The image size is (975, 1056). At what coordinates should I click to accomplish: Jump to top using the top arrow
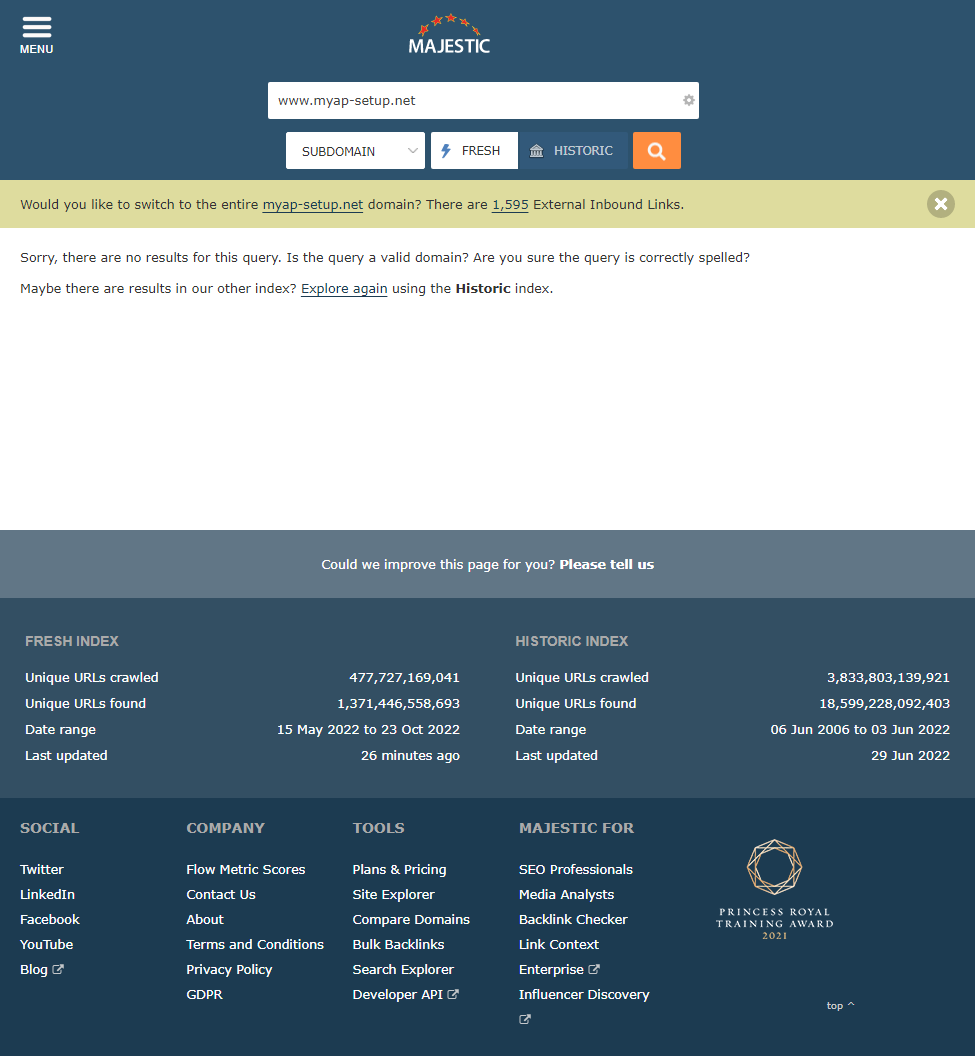(840, 1005)
